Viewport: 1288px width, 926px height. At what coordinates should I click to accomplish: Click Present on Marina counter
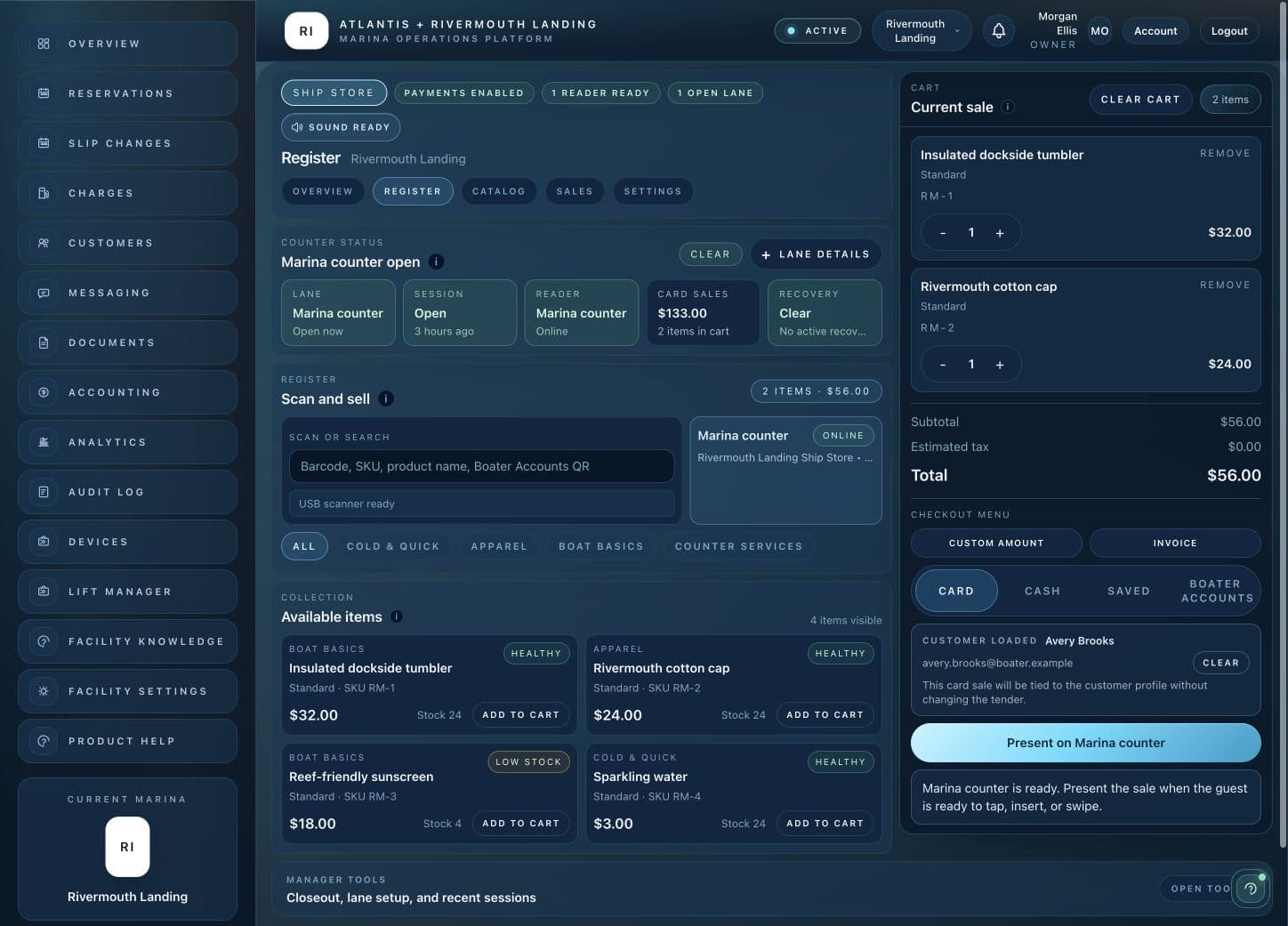1086,743
